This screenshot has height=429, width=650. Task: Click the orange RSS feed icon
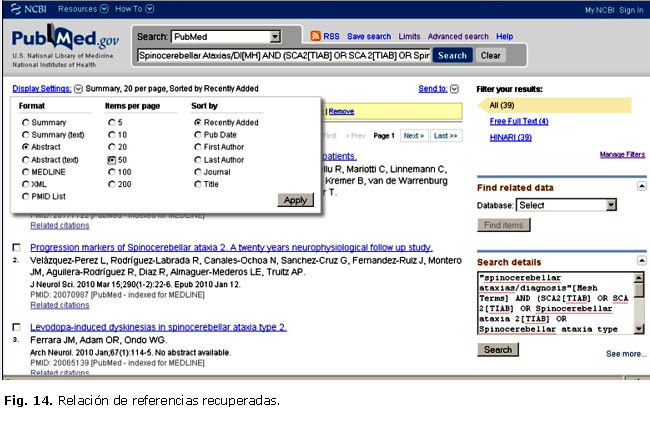(x=316, y=37)
